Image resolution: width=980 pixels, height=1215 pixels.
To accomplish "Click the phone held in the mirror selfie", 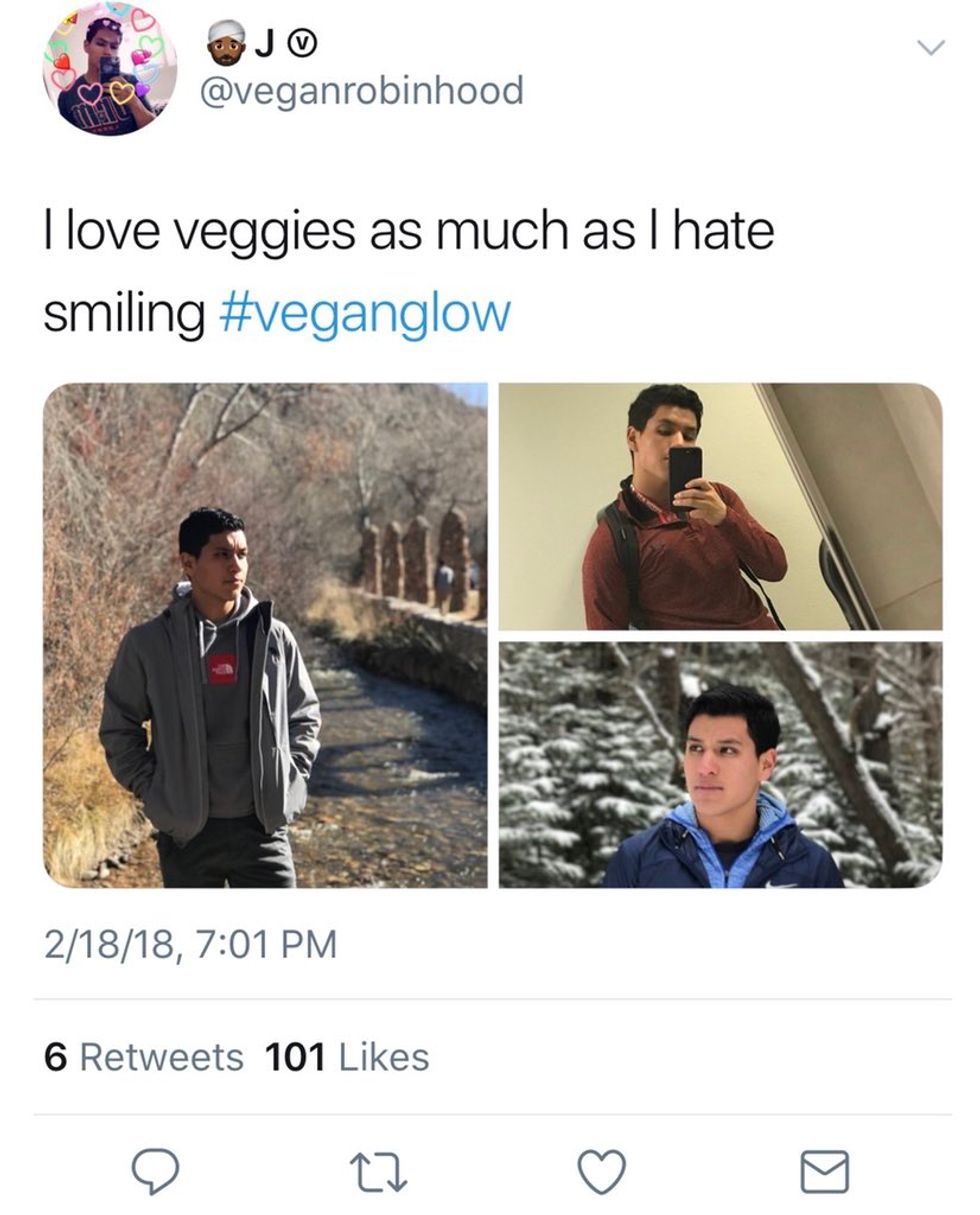I will pyautogui.click(x=685, y=473).
